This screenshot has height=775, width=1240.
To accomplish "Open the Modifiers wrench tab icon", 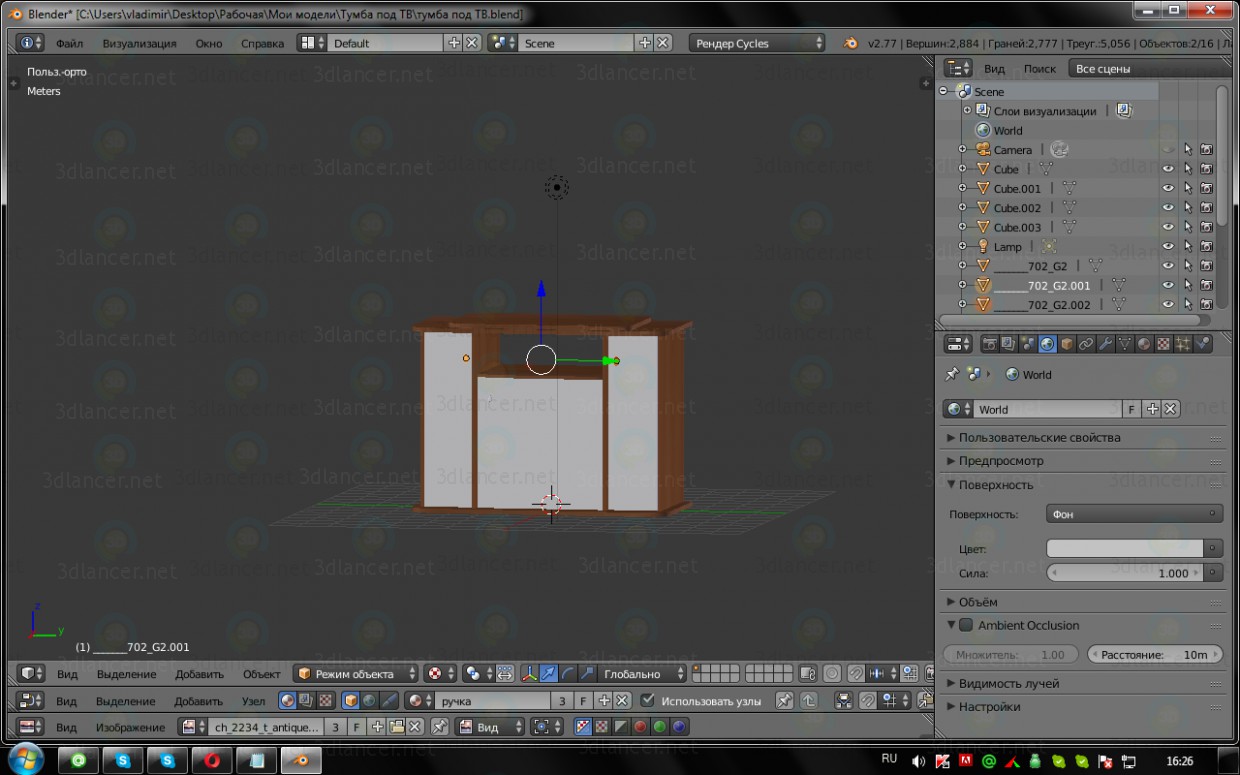I will [1106, 344].
